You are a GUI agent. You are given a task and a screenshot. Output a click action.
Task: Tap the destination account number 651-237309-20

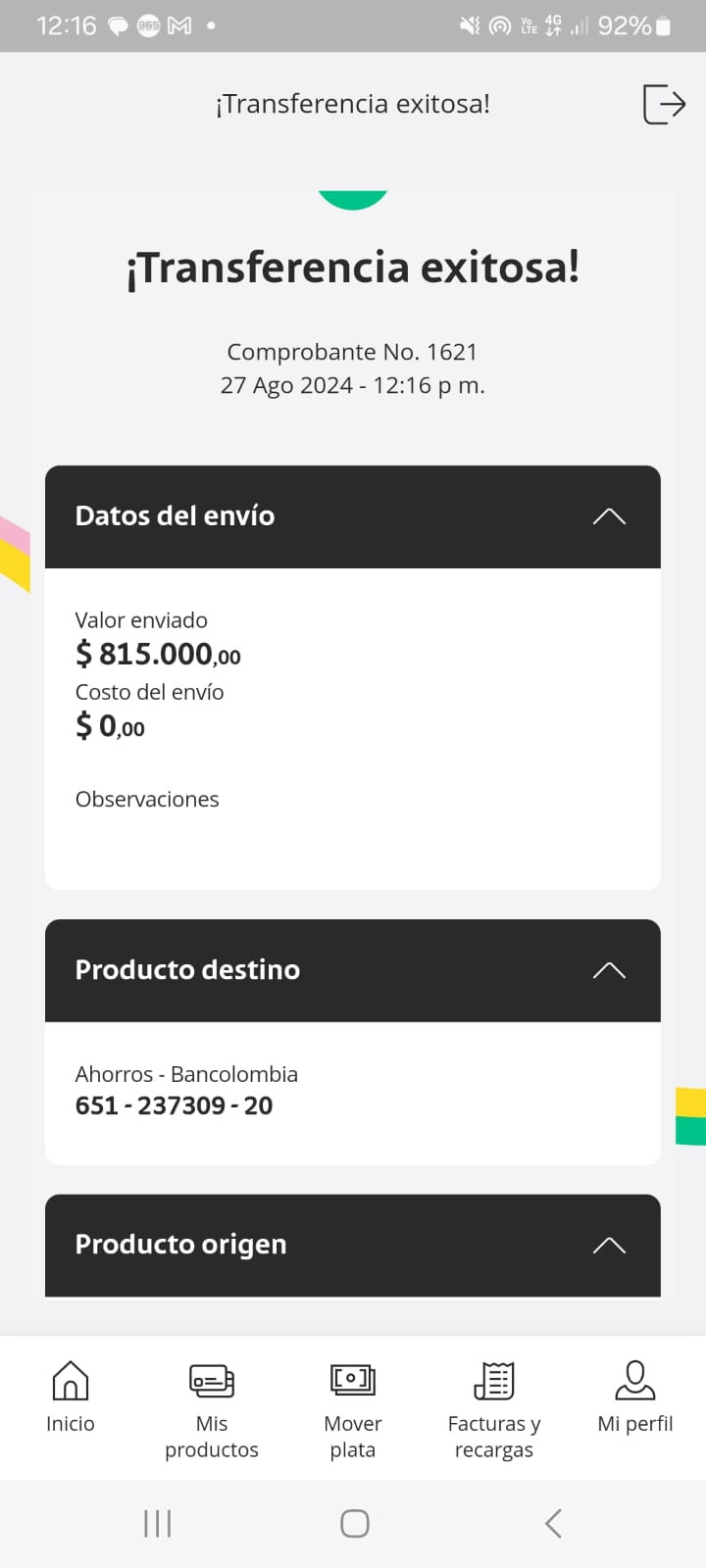(175, 1105)
